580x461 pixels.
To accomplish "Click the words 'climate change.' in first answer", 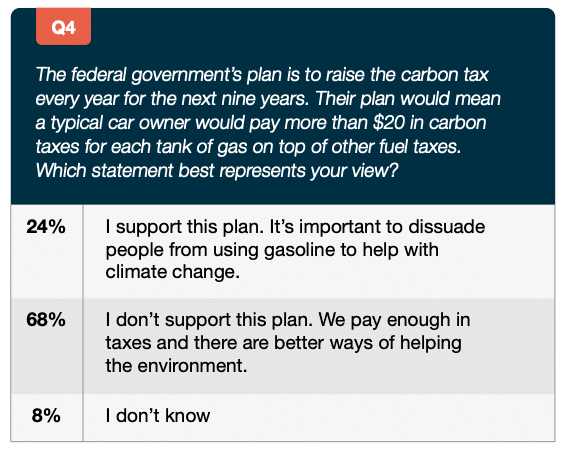I will point(172,272).
